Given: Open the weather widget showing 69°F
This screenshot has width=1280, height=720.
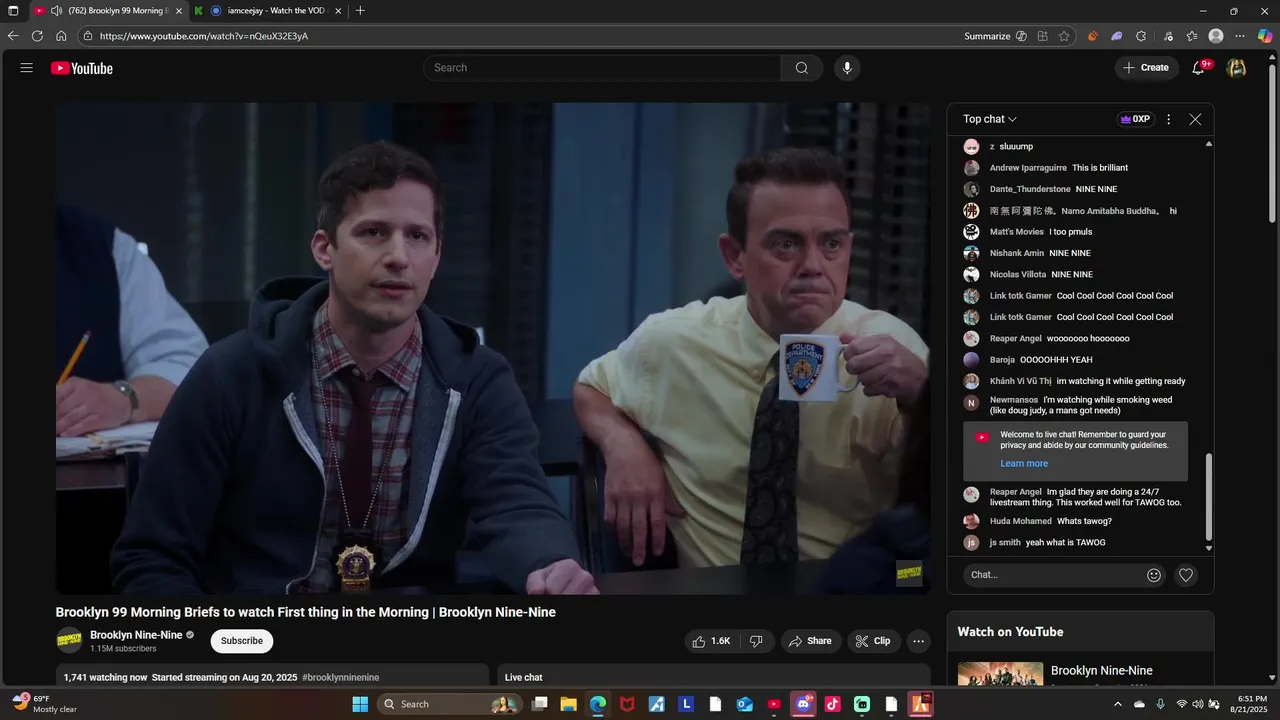Looking at the screenshot, I should tap(45, 704).
